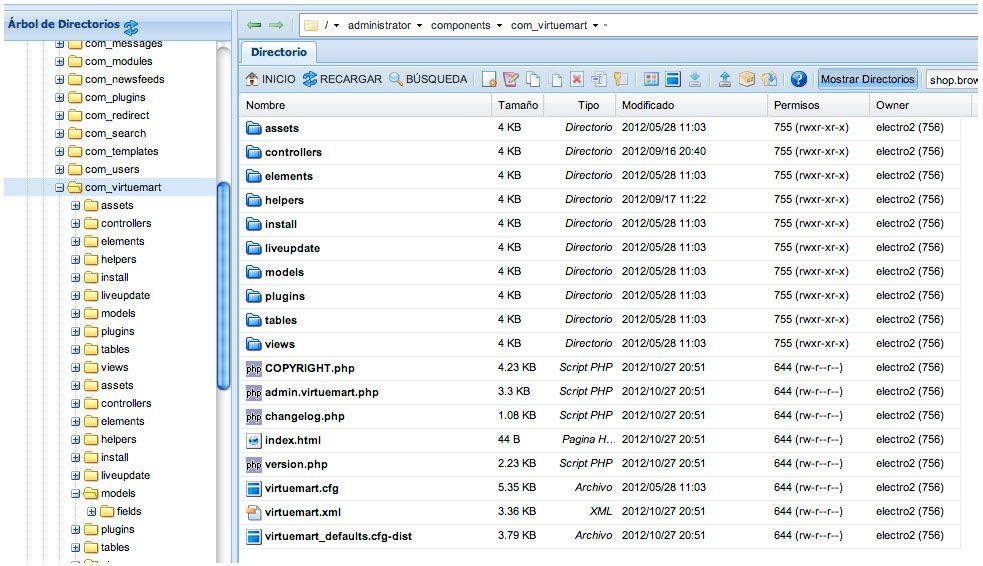983x566 pixels.
Task: Select com_redirect in the directory tree
Action: tap(117, 115)
